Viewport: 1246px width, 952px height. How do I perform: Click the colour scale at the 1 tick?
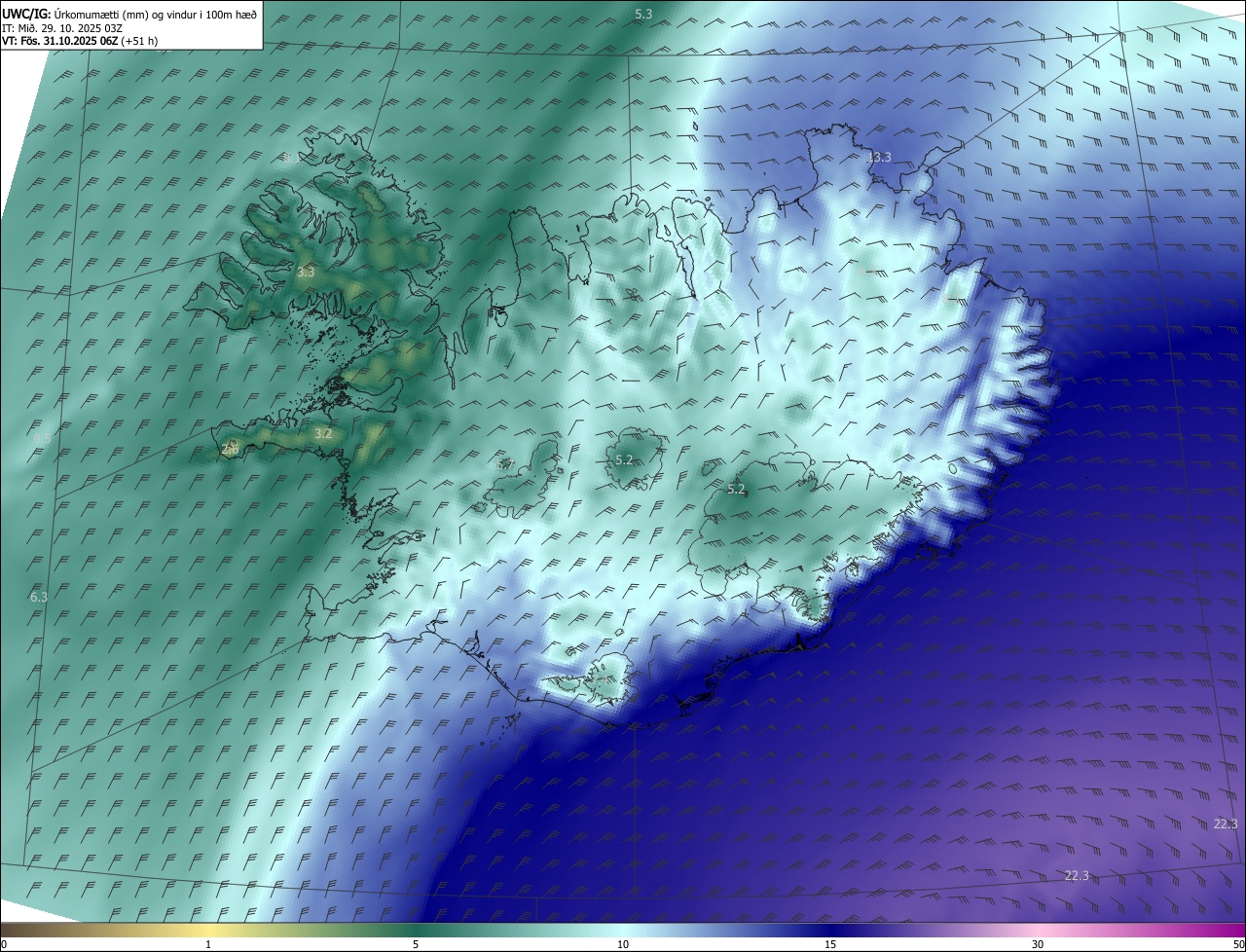tap(208, 944)
